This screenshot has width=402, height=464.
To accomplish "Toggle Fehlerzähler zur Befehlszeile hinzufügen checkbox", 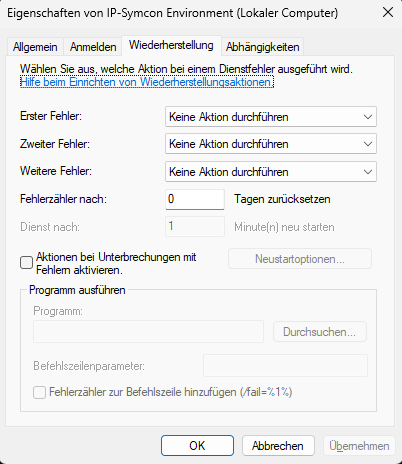I will click(39, 392).
